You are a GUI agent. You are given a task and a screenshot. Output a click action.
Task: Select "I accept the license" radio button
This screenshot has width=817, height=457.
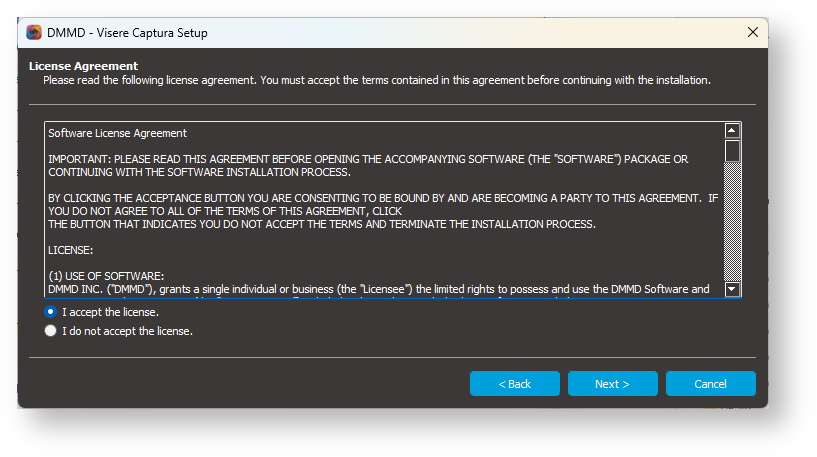click(51, 312)
